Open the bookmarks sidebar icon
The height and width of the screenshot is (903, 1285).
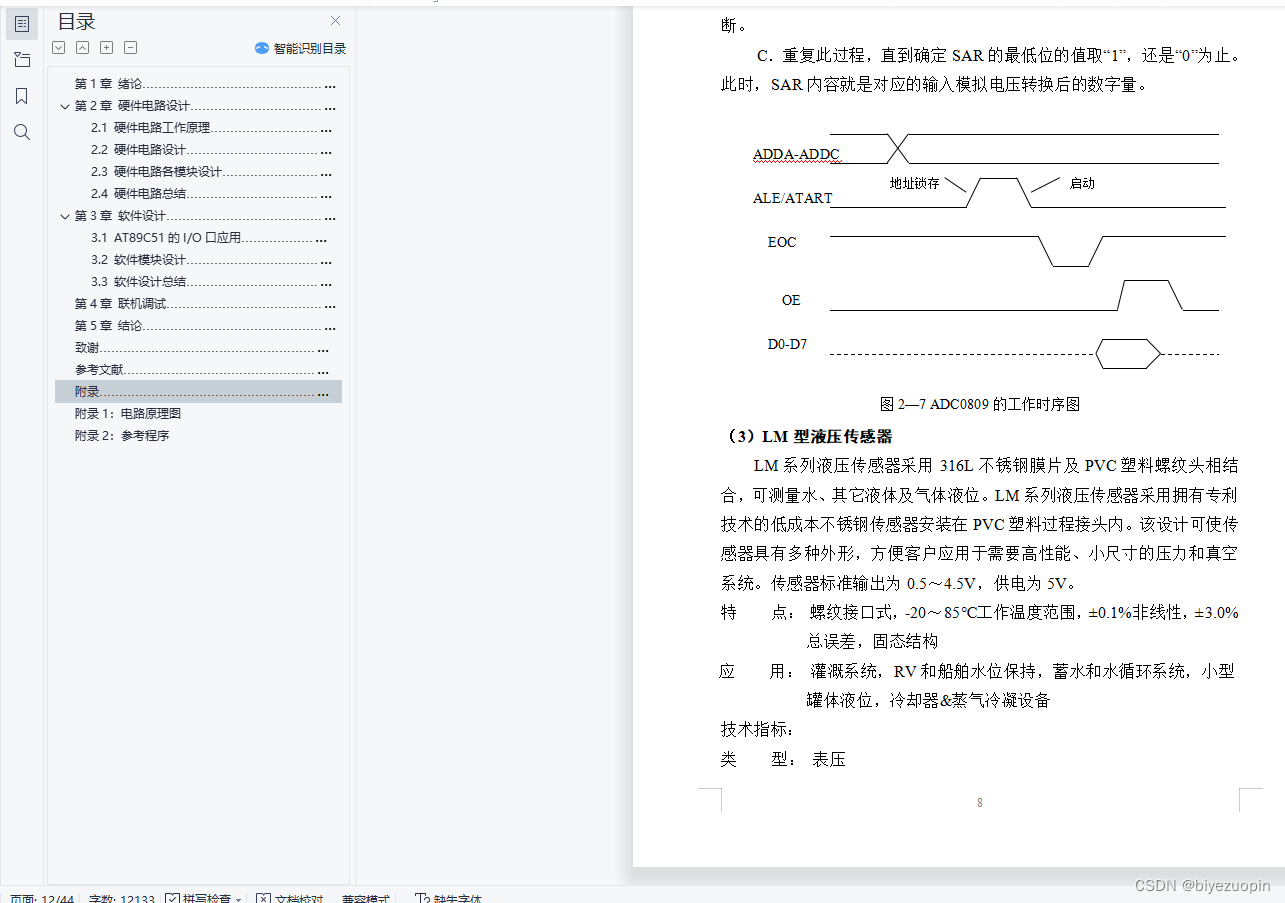coord(22,96)
